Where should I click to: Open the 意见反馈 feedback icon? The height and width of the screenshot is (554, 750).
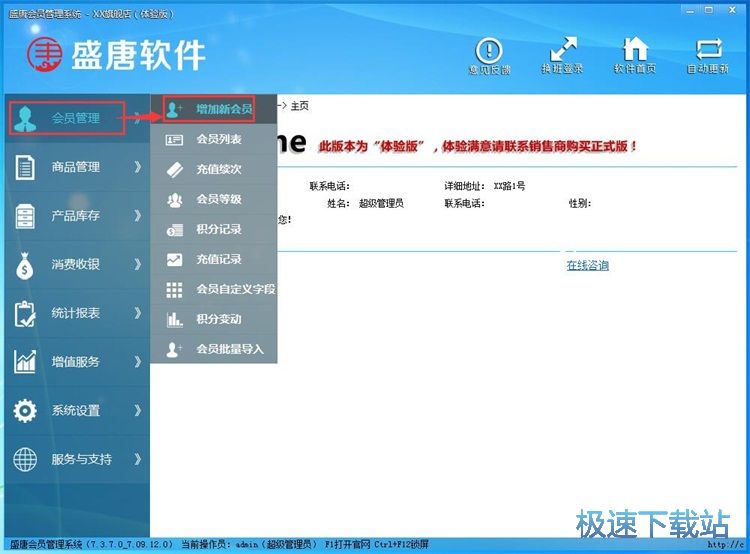click(x=489, y=50)
